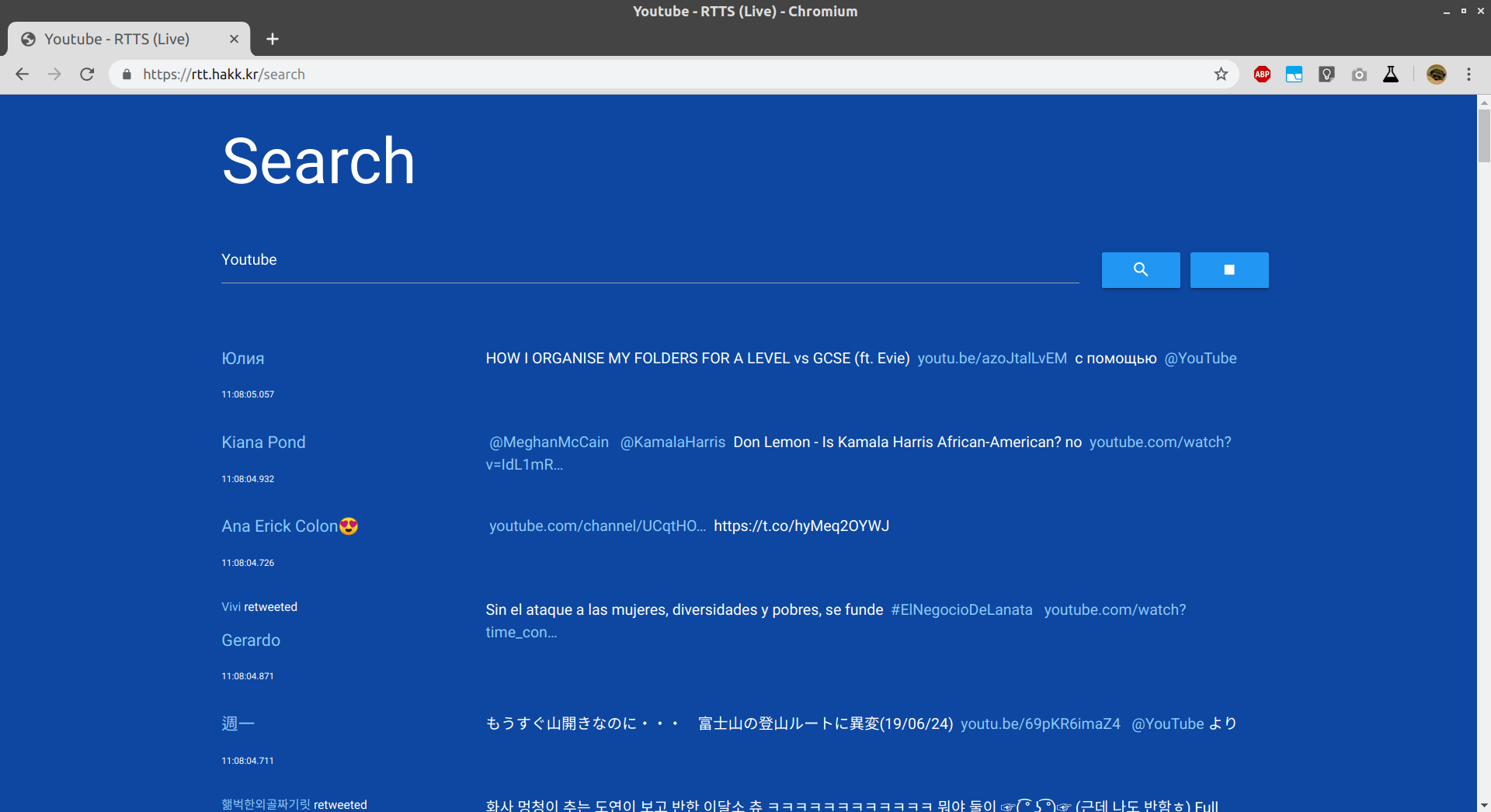Close the Youtube - RTTS tab
This screenshot has width=1491, height=812.
(234, 39)
